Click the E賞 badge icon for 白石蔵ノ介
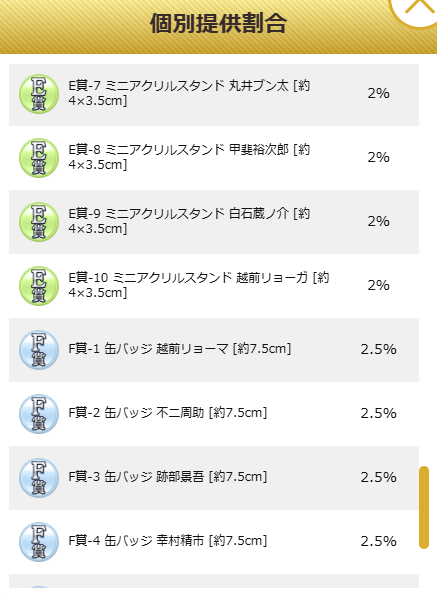Image resolution: width=437 pixels, height=595 pixels. click(39, 222)
